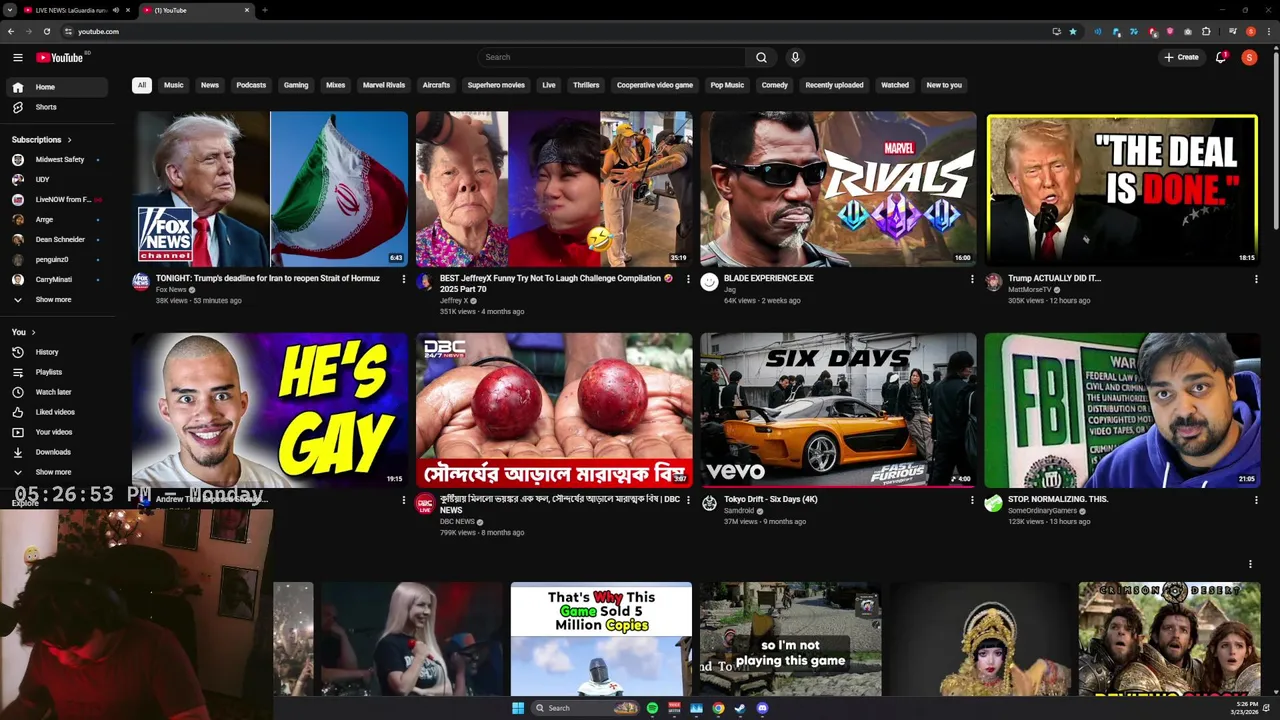Open DBC NEWS channel avatar

[425, 503]
